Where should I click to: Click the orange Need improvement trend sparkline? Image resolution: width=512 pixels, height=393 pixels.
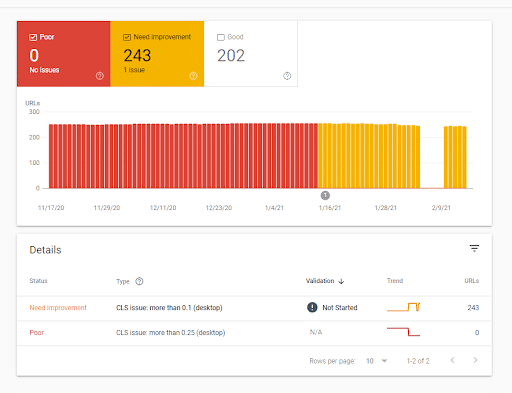tap(403, 307)
